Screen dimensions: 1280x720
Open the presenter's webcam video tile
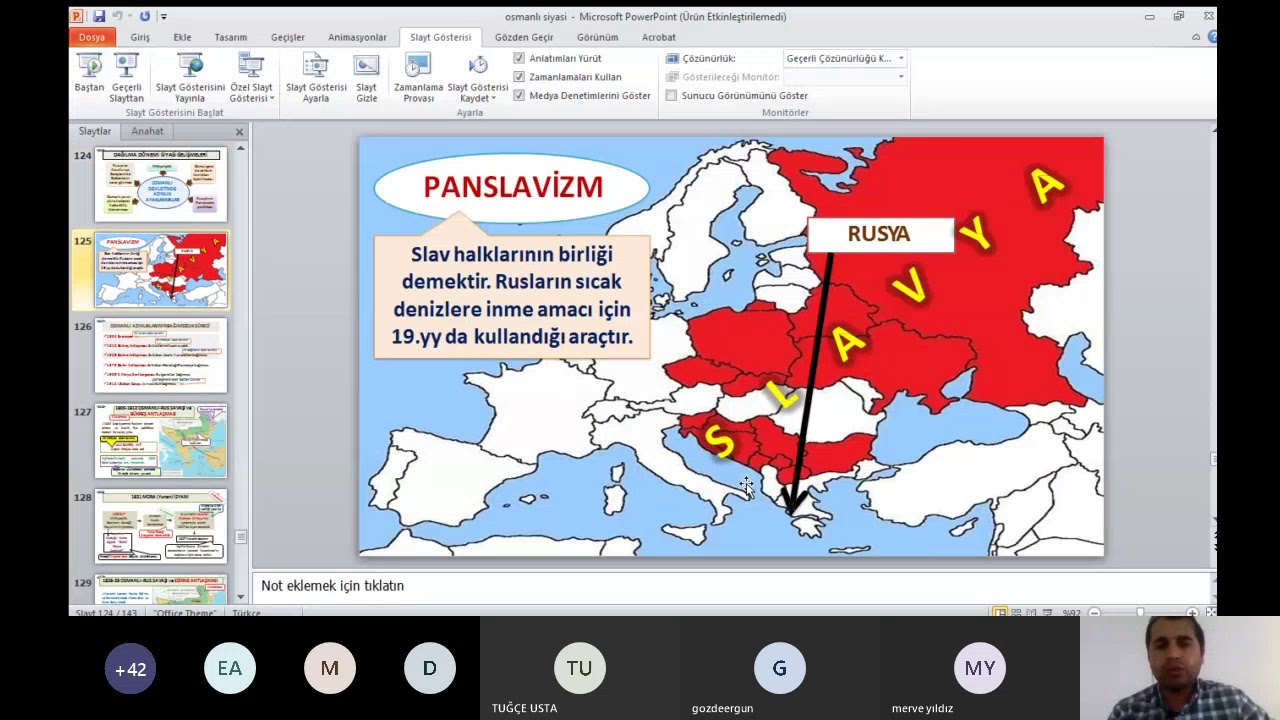point(1180,668)
